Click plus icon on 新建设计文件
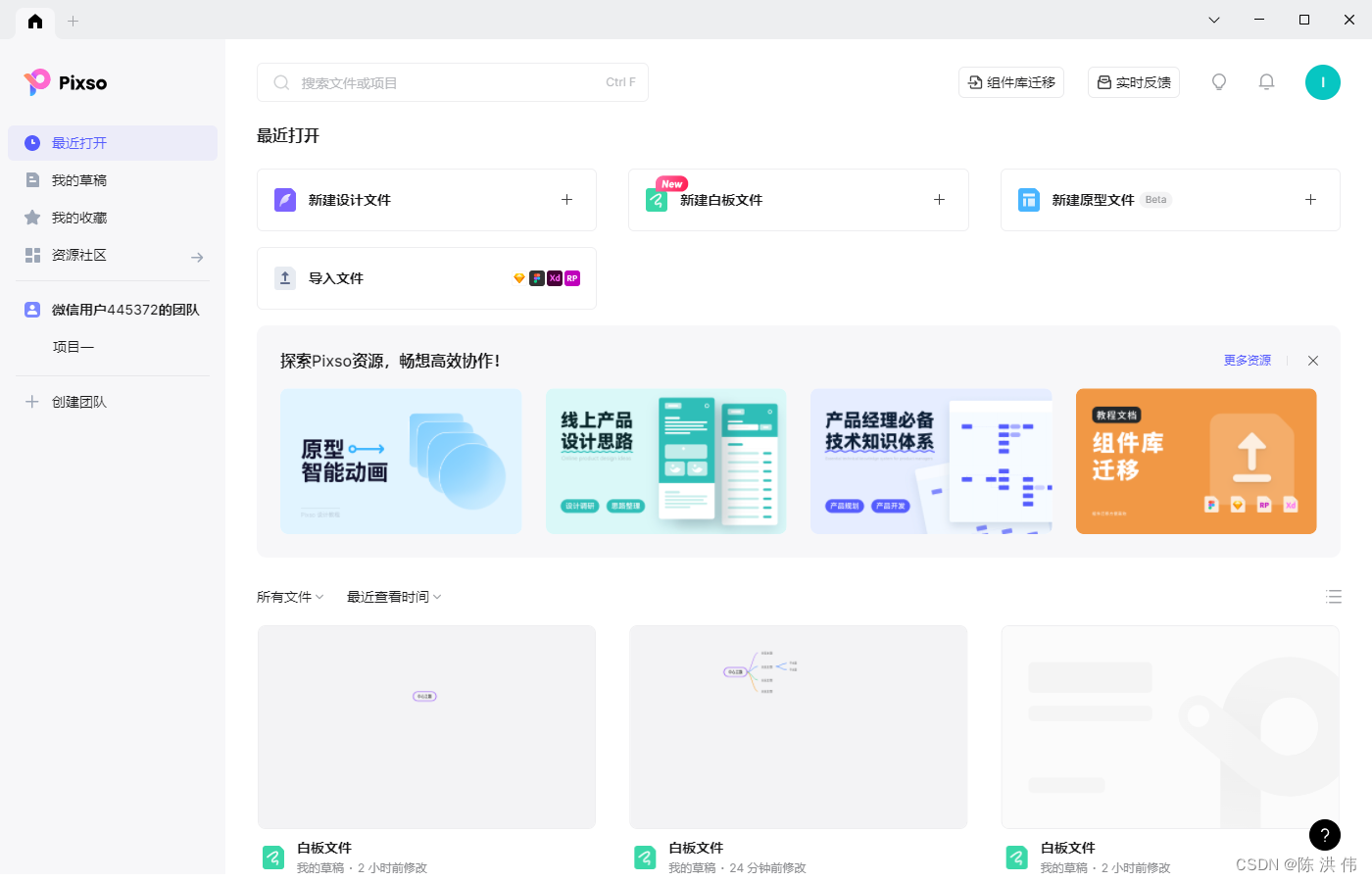 566,200
